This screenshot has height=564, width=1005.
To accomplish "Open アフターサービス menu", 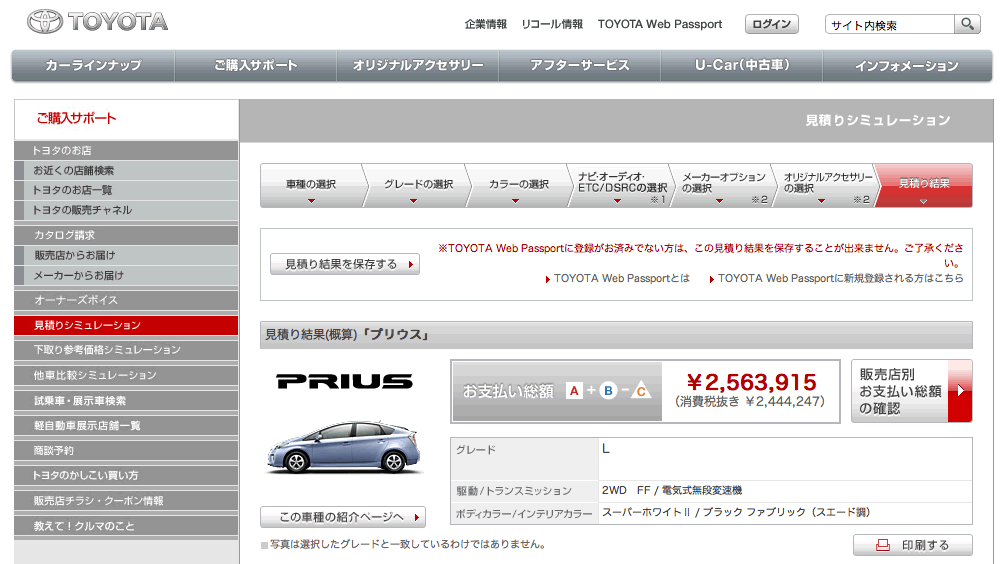I will pyautogui.click(x=580, y=65).
